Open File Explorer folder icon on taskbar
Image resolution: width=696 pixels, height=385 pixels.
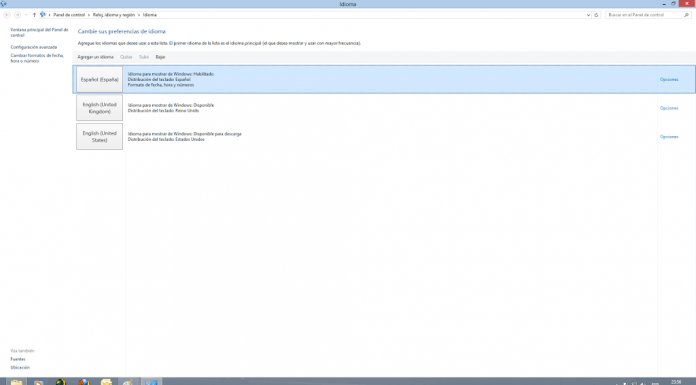tap(16, 382)
